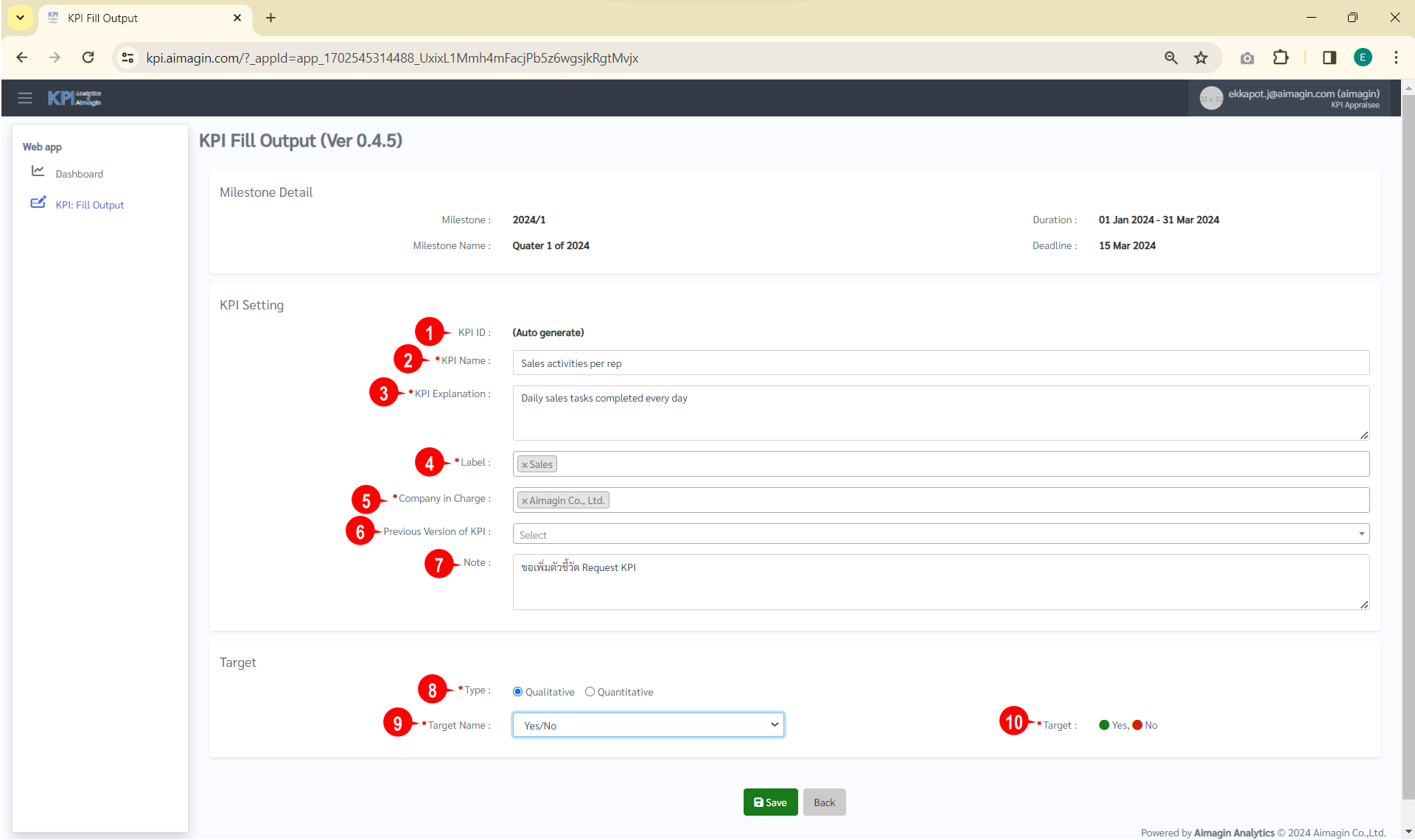The width and height of the screenshot is (1415, 840).
Task: Click the green Yes target indicator
Action: [1104, 725]
